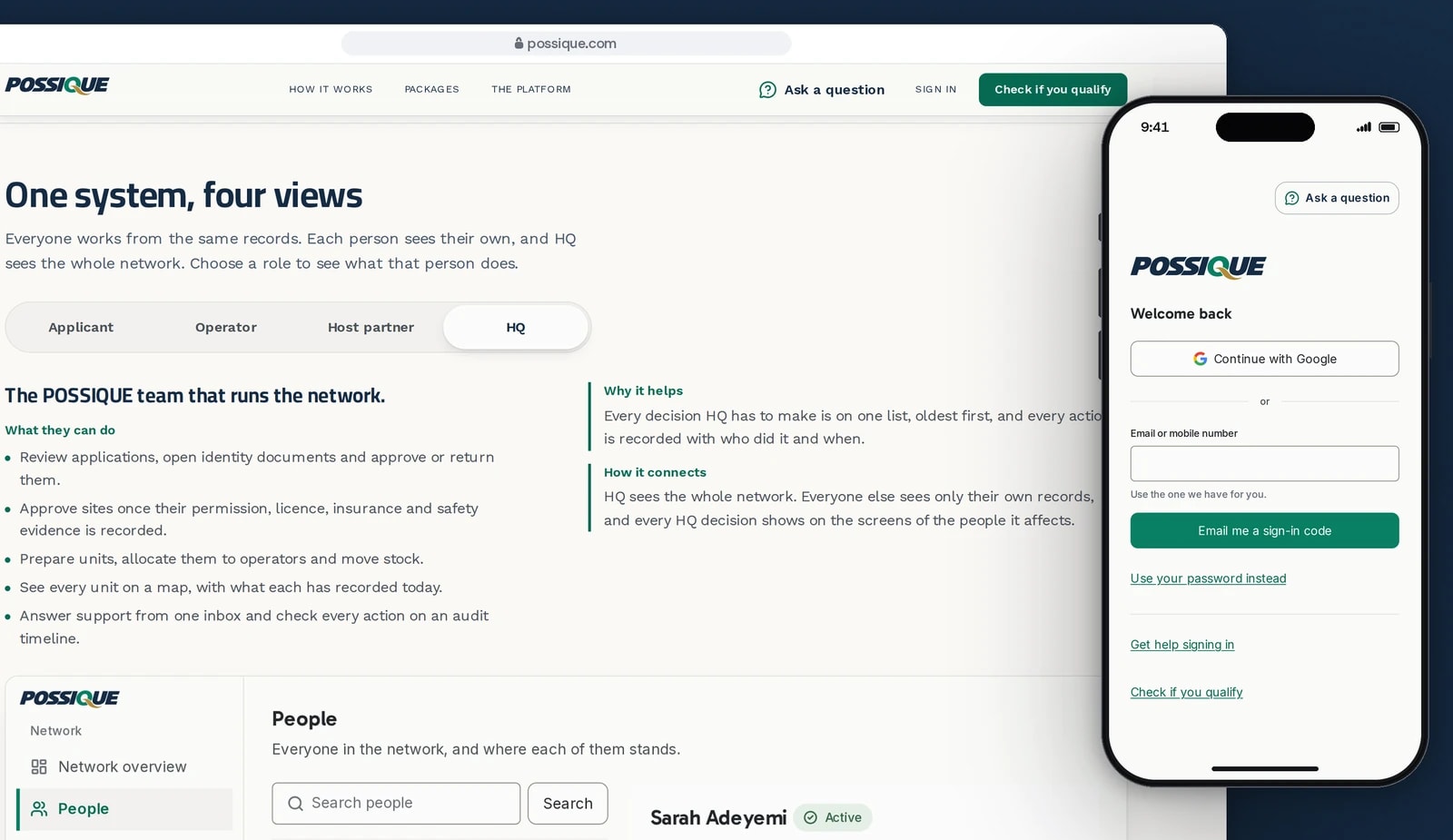The width and height of the screenshot is (1453, 840).
Task: Go to The Platform page
Action: point(531,90)
